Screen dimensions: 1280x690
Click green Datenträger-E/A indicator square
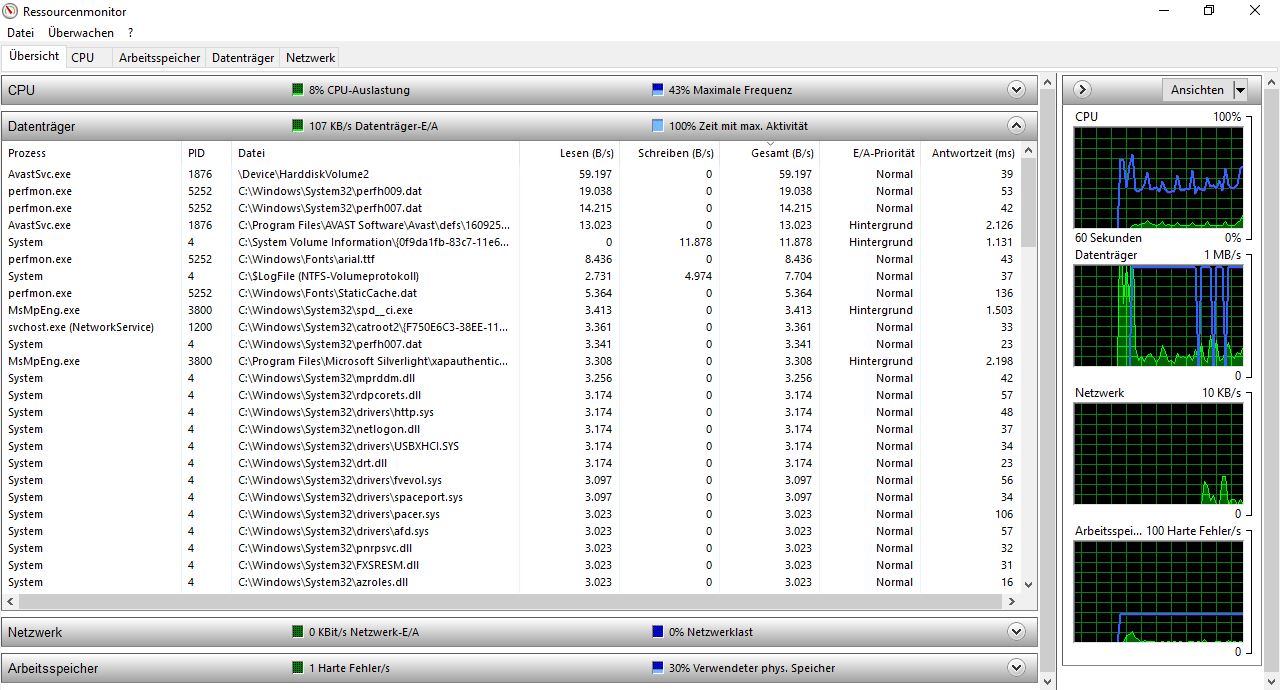(x=297, y=126)
